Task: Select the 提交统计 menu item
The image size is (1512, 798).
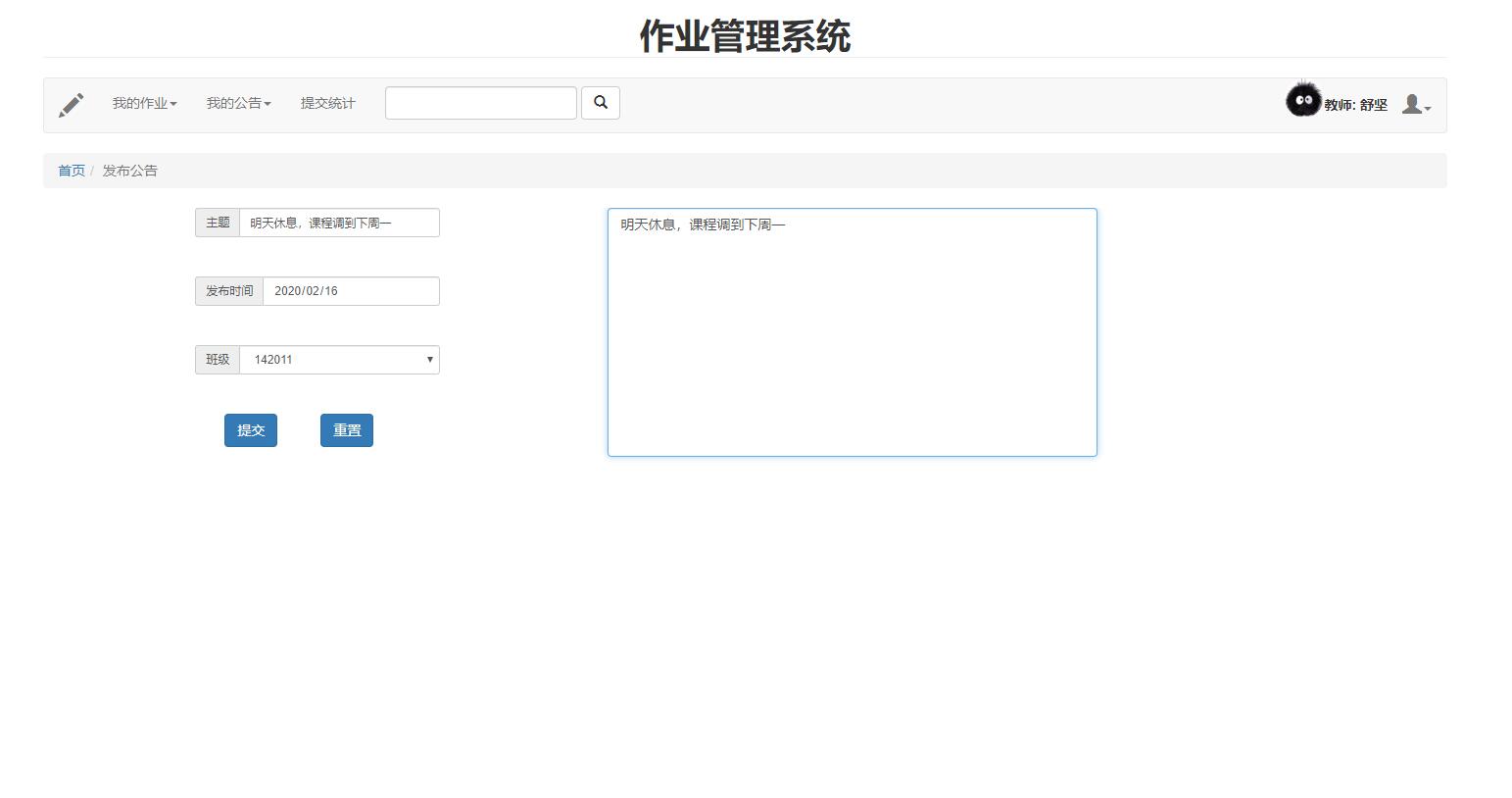Action: coord(327,103)
